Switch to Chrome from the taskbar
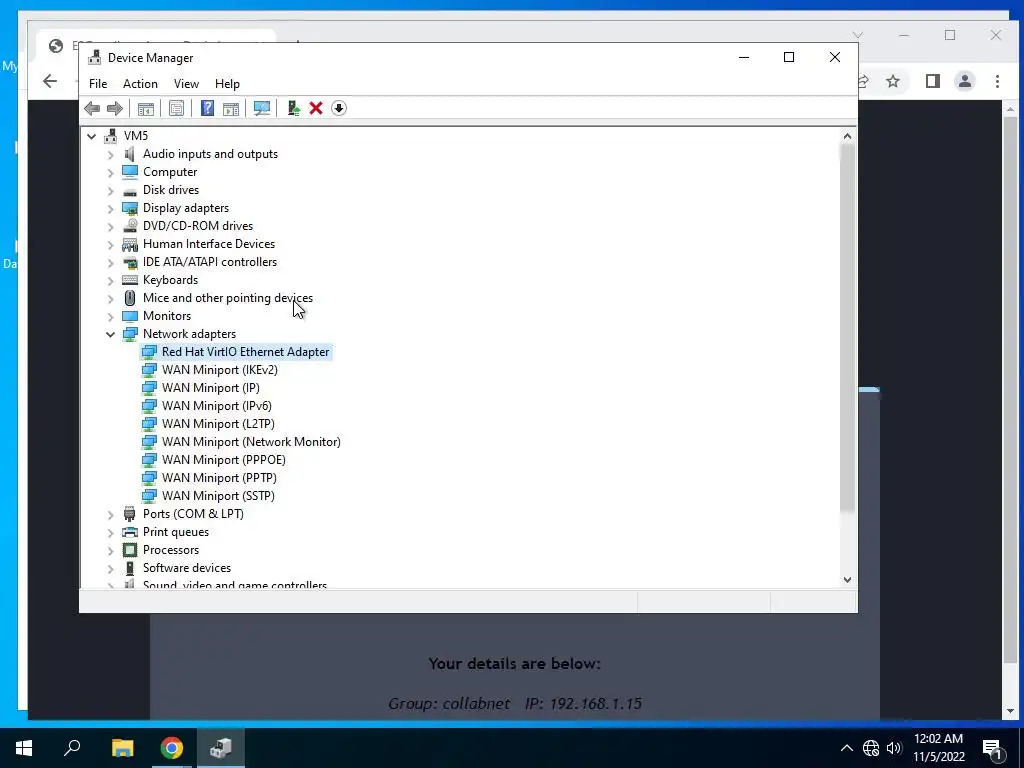1024x768 pixels. coord(172,748)
